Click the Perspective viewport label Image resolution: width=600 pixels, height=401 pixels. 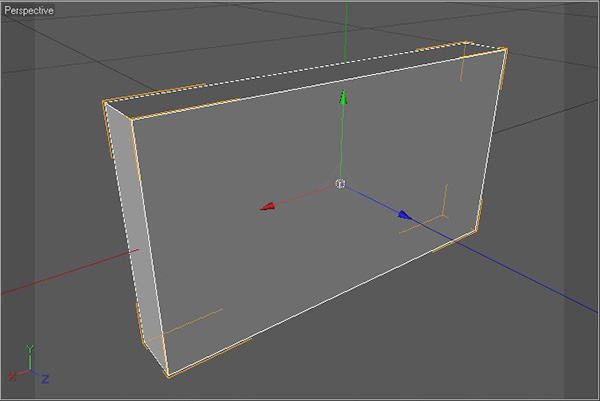[29, 9]
